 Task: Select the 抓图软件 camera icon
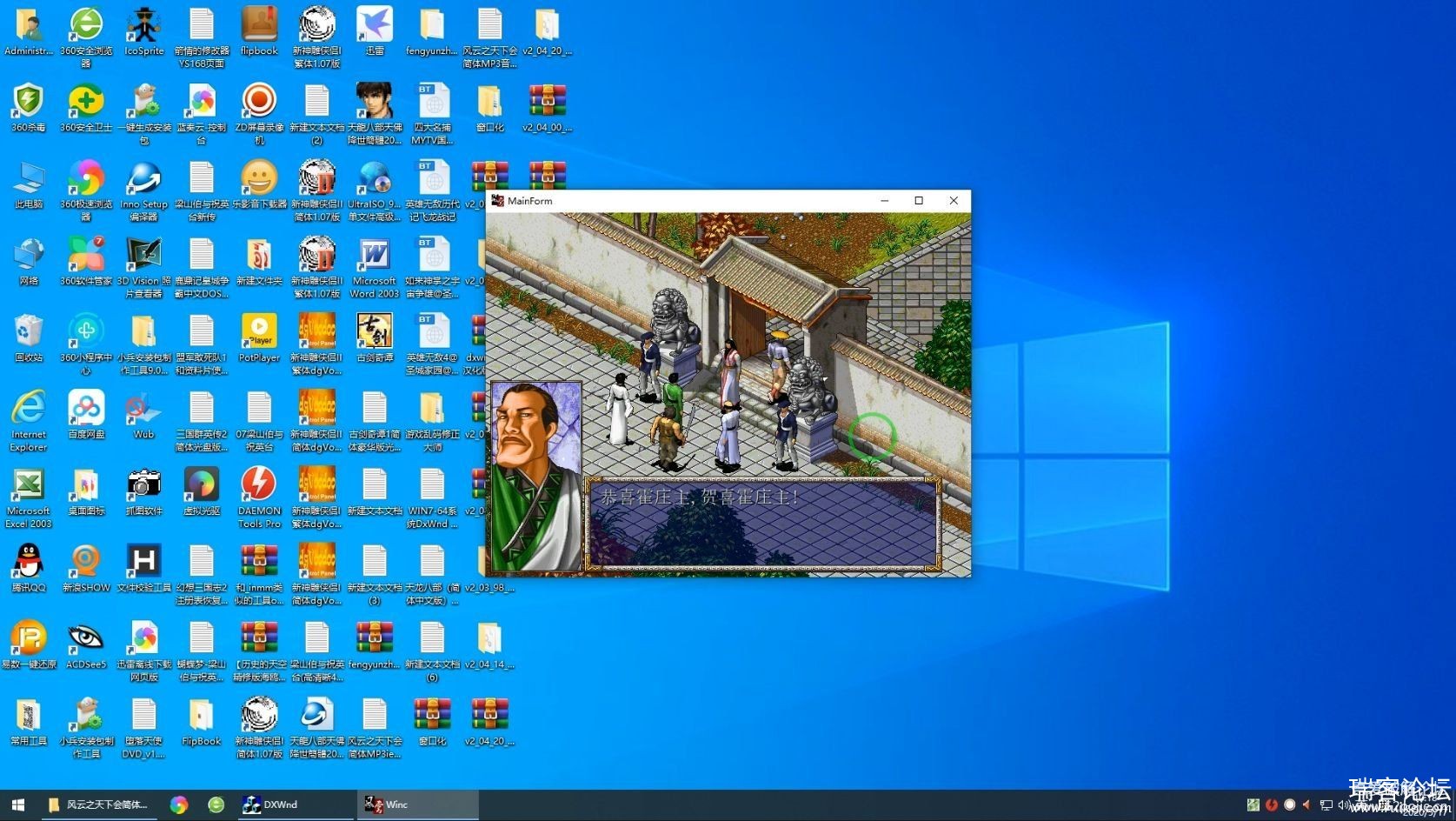(x=143, y=491)
